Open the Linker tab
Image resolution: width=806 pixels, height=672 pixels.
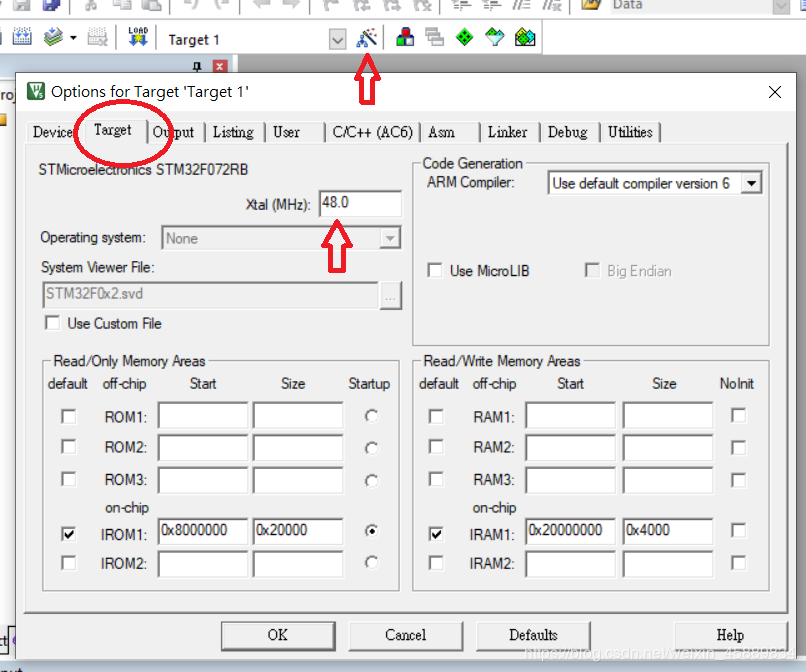click(507, 132)
